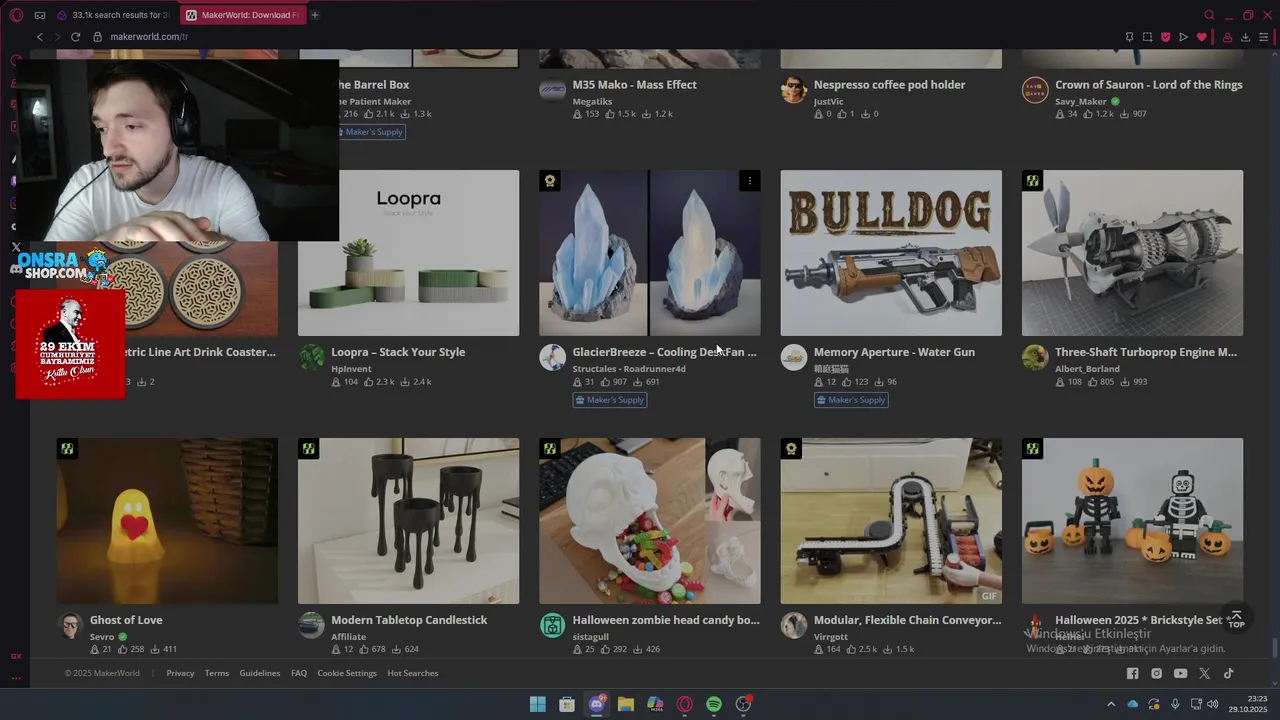Open the Opera flow send icon
Viewport: 1280px width, 720px height.
(1183, 37)
